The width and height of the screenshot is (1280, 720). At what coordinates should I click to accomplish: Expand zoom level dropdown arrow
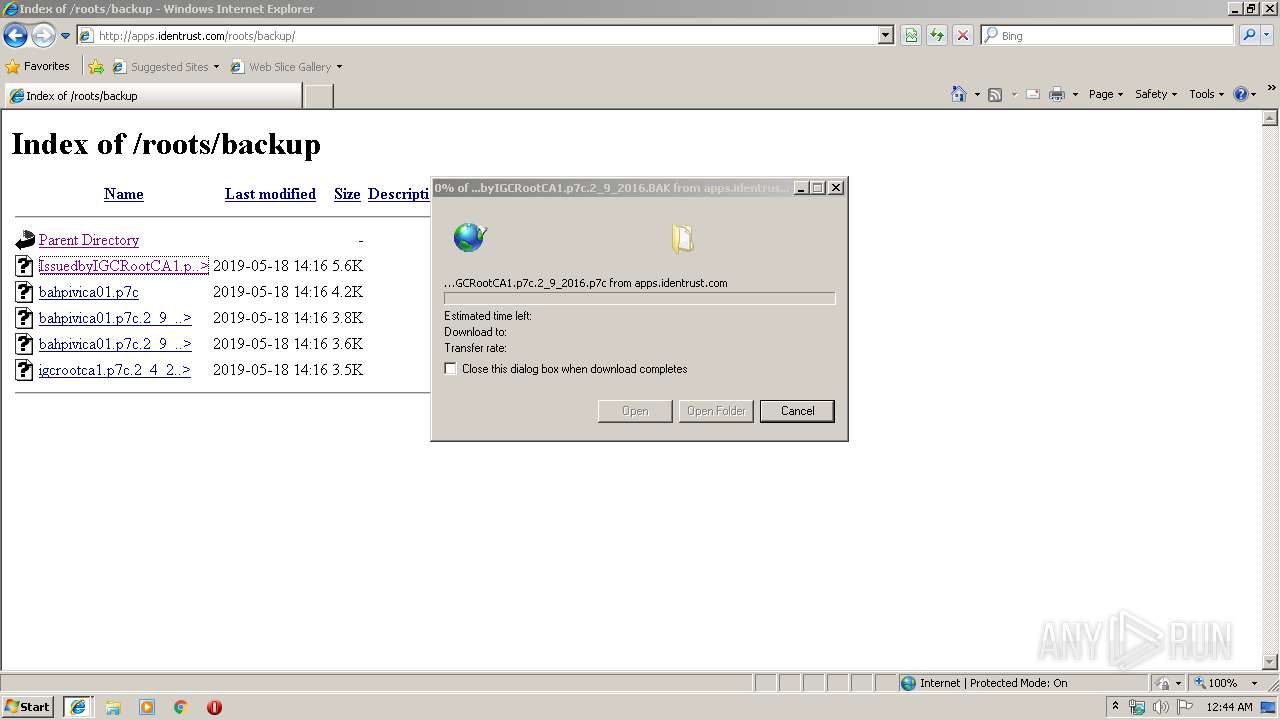pos(1254,683)
